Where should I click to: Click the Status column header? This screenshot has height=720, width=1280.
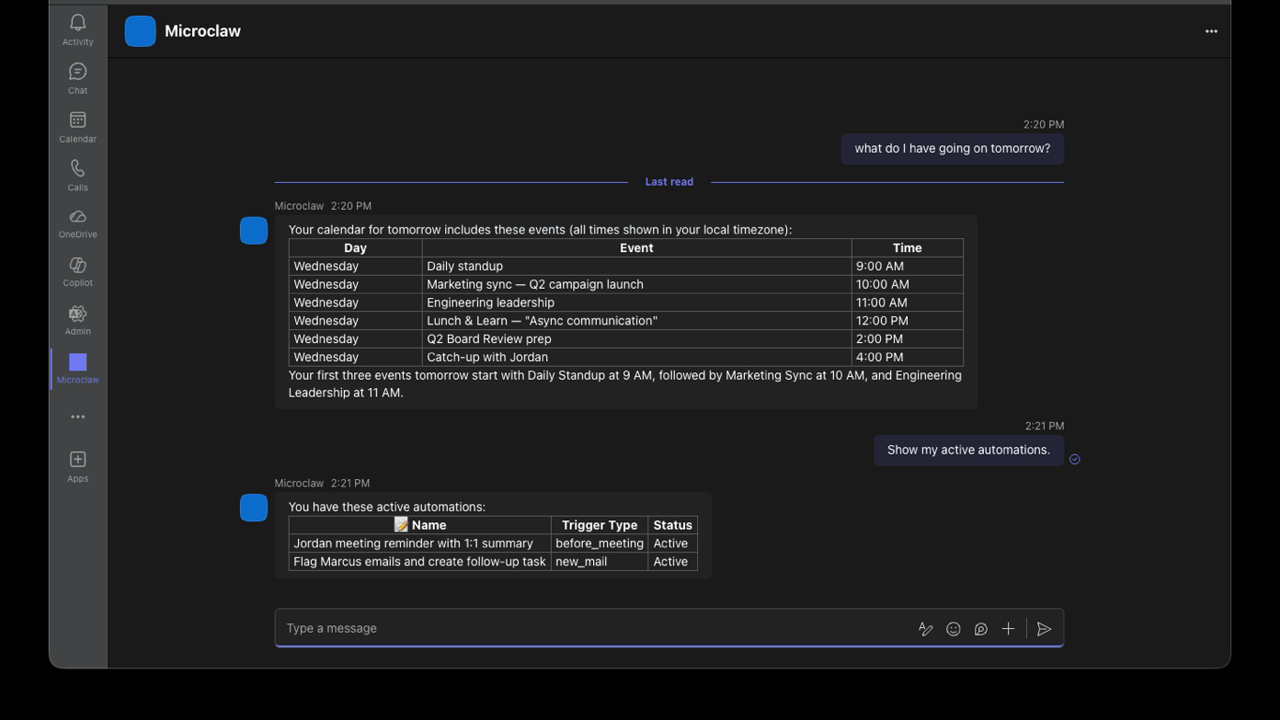point(672,525)
